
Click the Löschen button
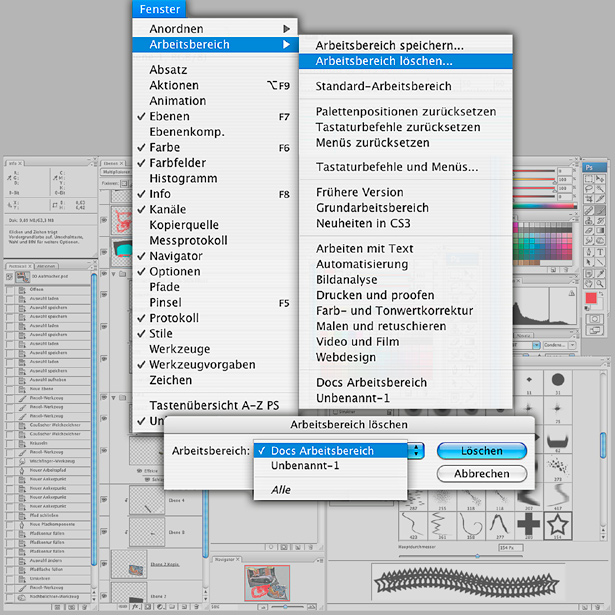[x=482, y=451]
